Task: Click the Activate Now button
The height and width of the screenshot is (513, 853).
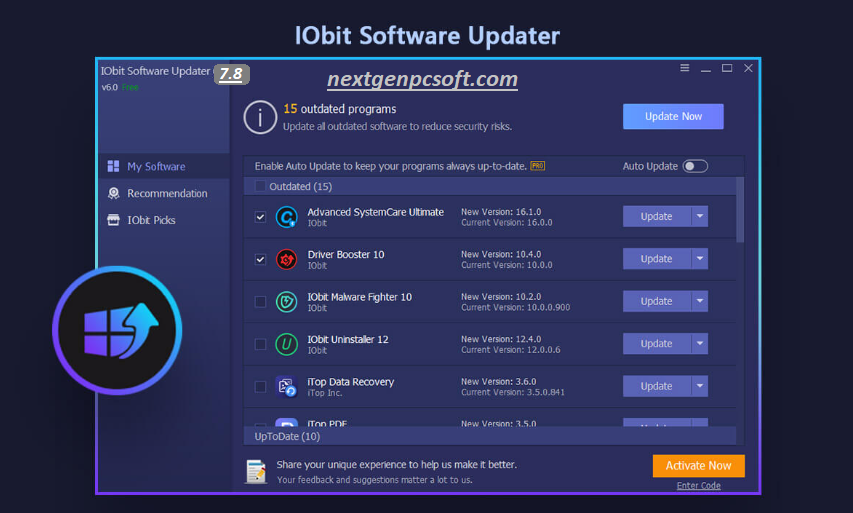Action: coord(699,466)
